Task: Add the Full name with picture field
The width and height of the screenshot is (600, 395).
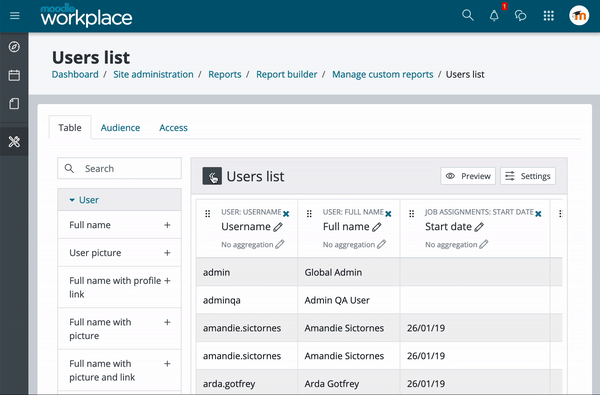Action: point(167,322)
